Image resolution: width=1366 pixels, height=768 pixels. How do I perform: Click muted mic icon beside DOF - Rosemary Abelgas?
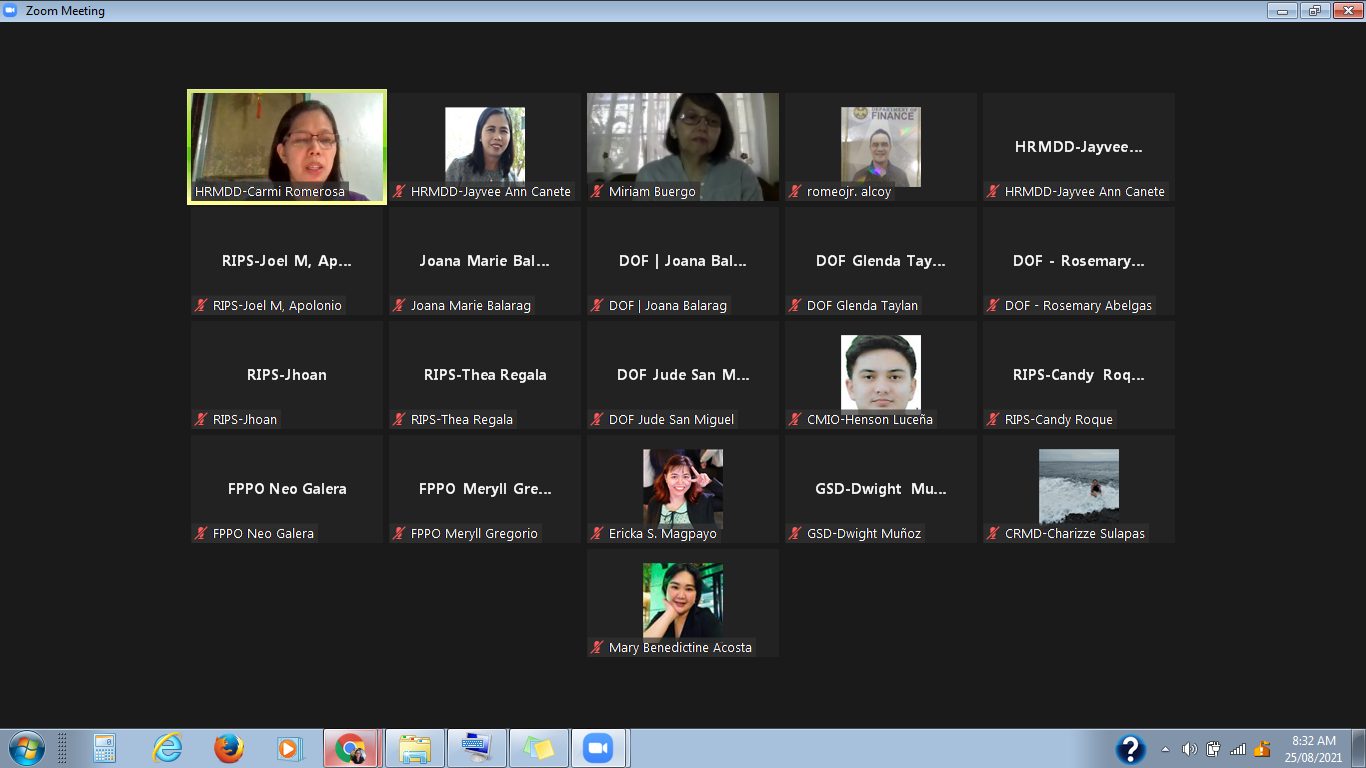click(993, 306)
